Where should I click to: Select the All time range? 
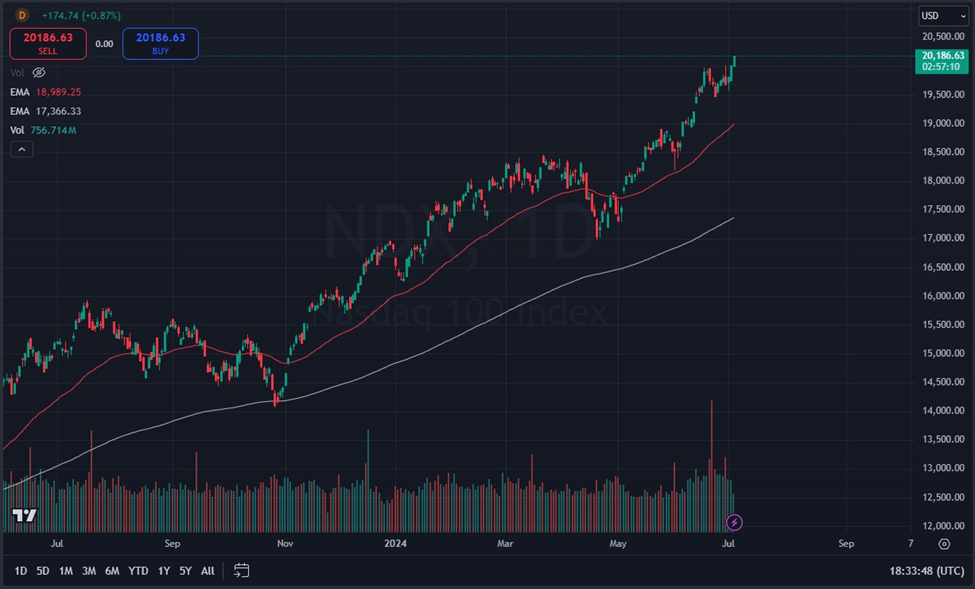(208, 571)
